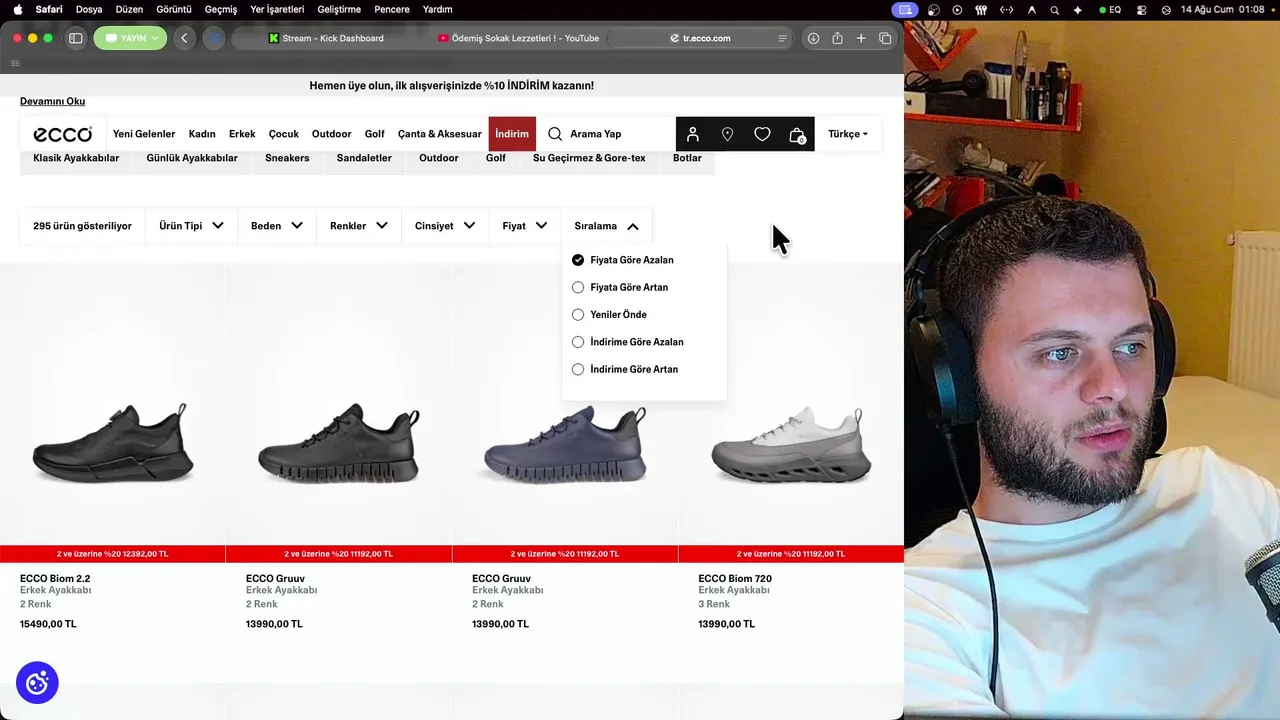The height and width of the screenshot is (720, 1280).
Task: Open Control Center in the menu bar
Action: click(1141, 9)
